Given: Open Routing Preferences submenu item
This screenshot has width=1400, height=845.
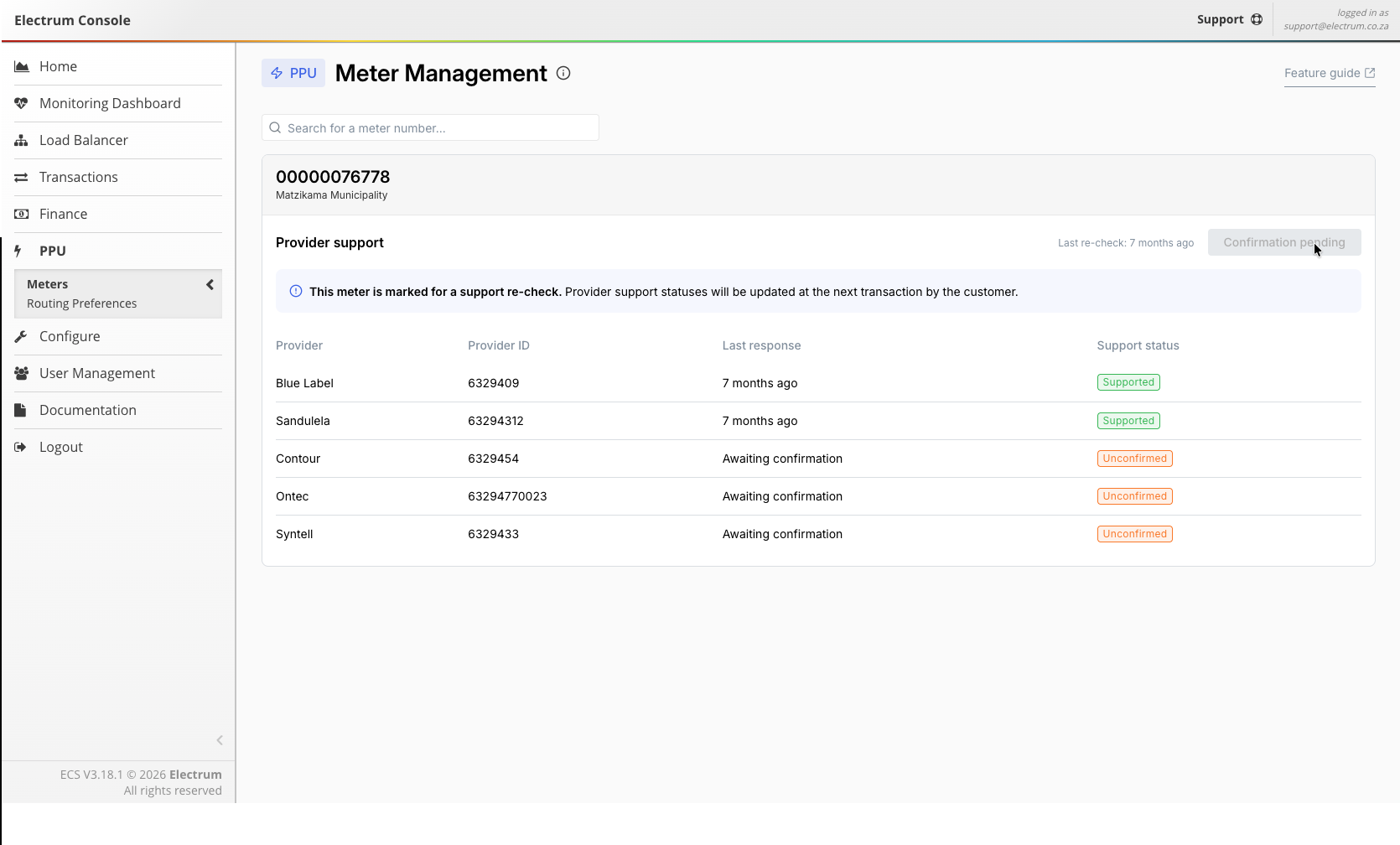Looking at the screenshot, I should click(x=81, y=303).
